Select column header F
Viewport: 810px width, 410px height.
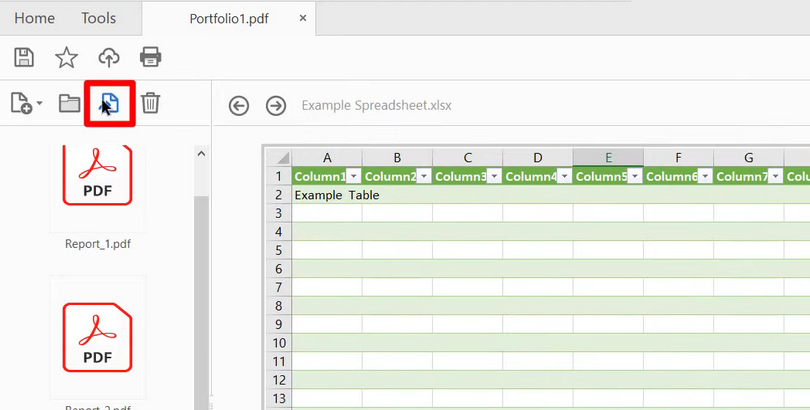[x=678, y=157]
